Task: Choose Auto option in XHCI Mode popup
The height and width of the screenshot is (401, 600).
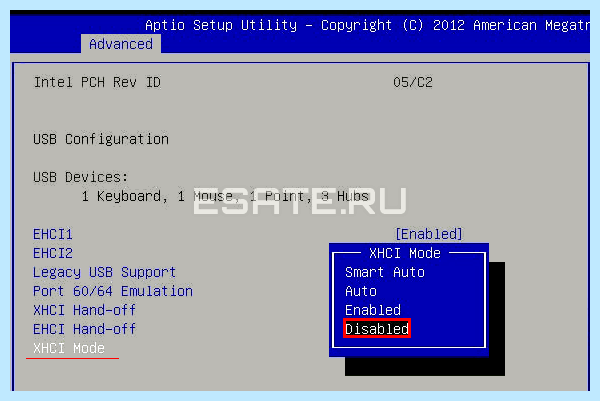Action: [x=361, y=291]
